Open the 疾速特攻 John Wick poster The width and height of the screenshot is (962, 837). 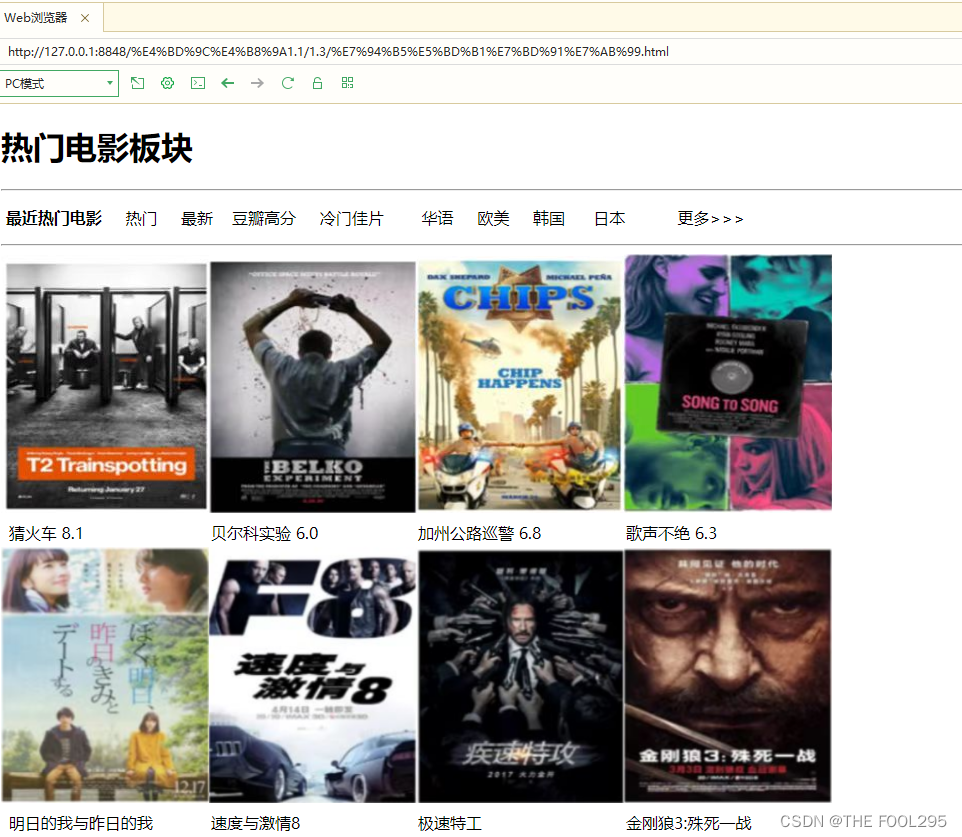point(520,676)
